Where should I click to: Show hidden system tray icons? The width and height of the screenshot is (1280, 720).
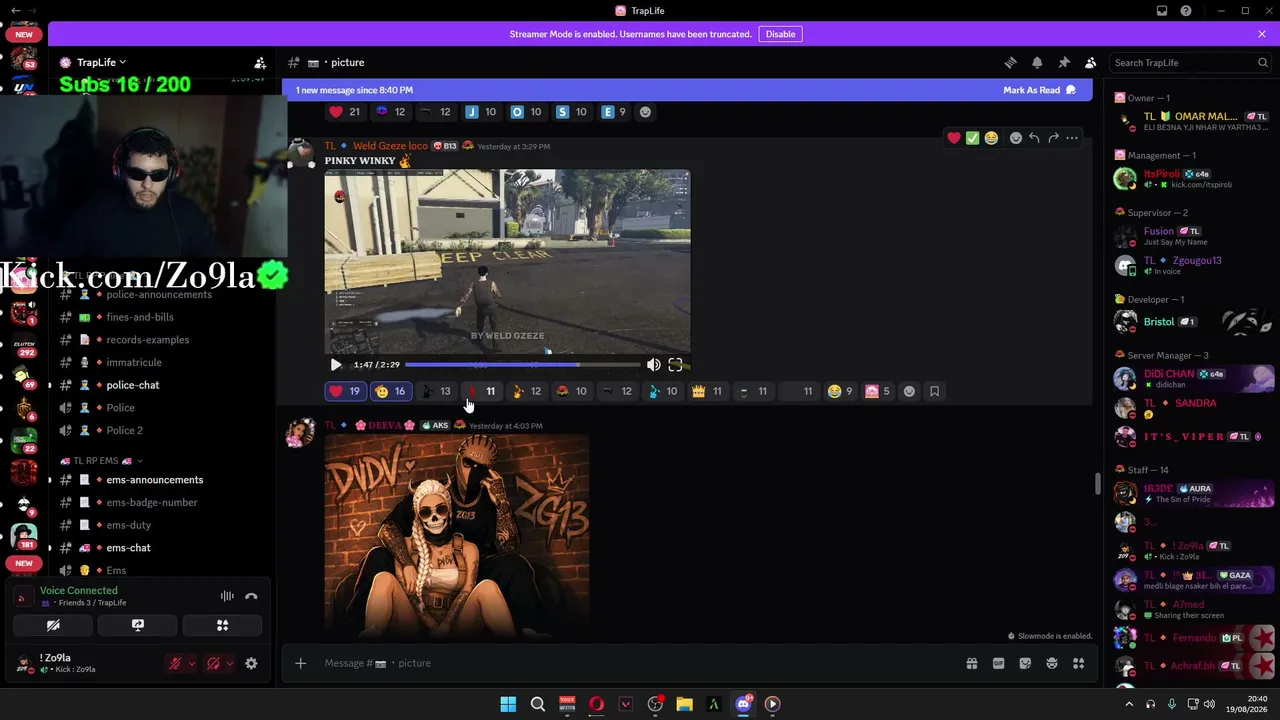[1129, 704]
